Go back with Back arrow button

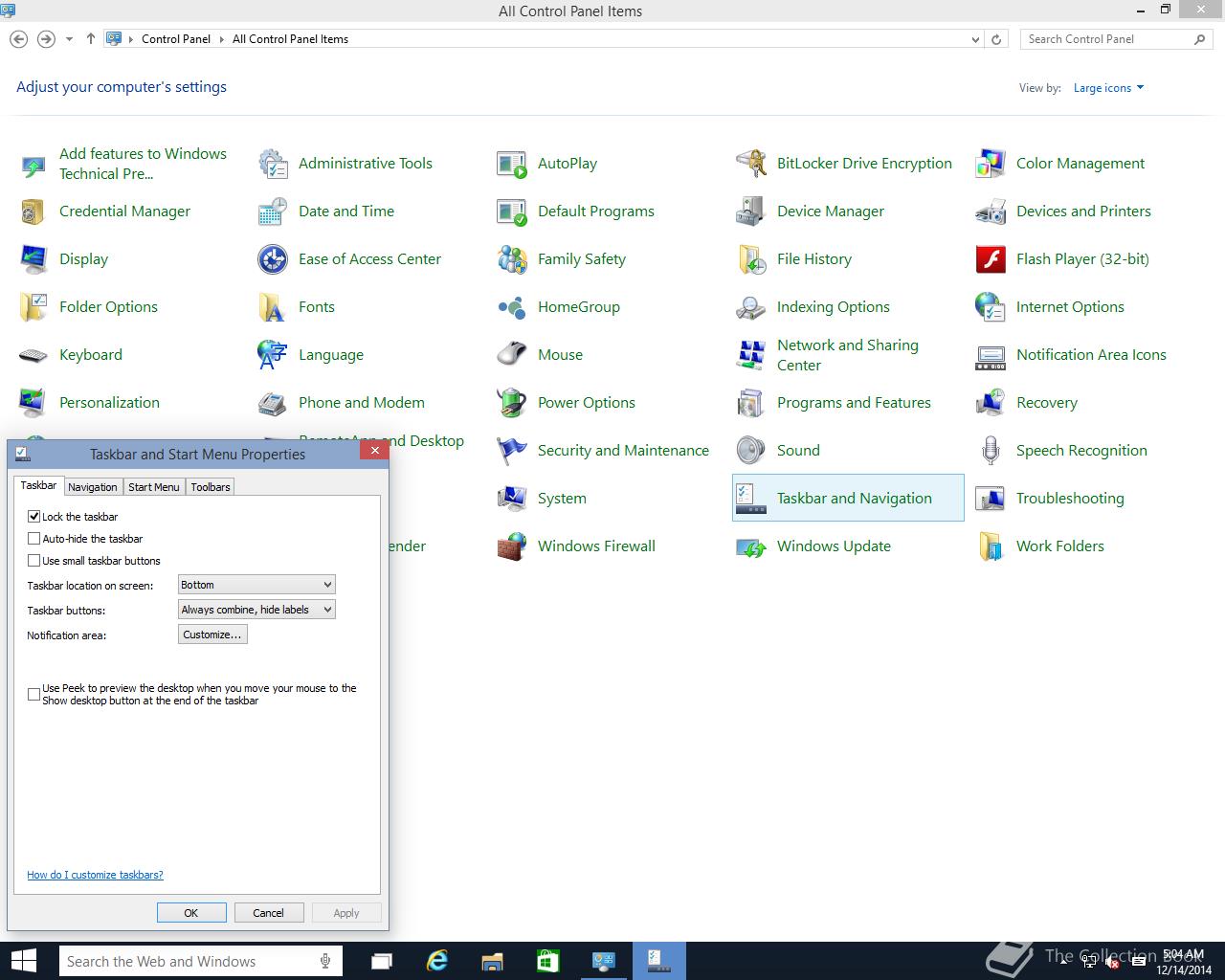point(18,39)
